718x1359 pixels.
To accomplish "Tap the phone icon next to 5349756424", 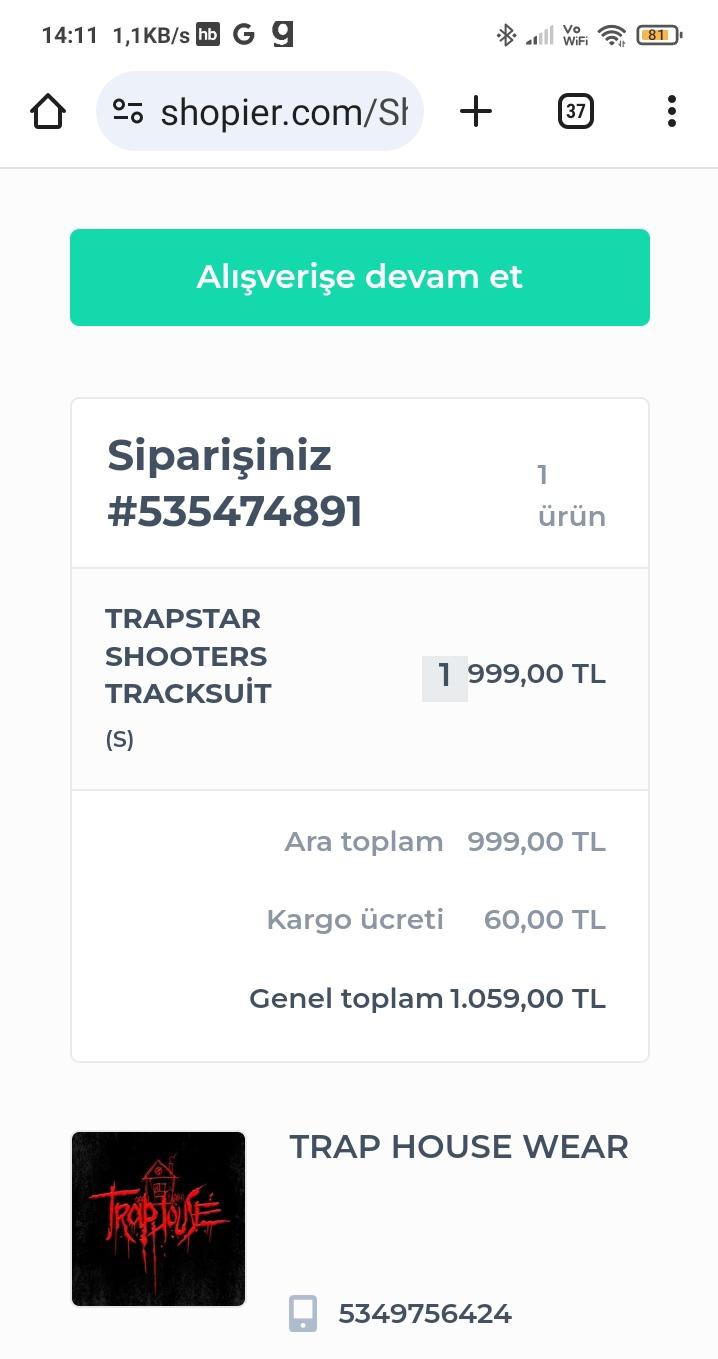I will tap(303, 1313).
